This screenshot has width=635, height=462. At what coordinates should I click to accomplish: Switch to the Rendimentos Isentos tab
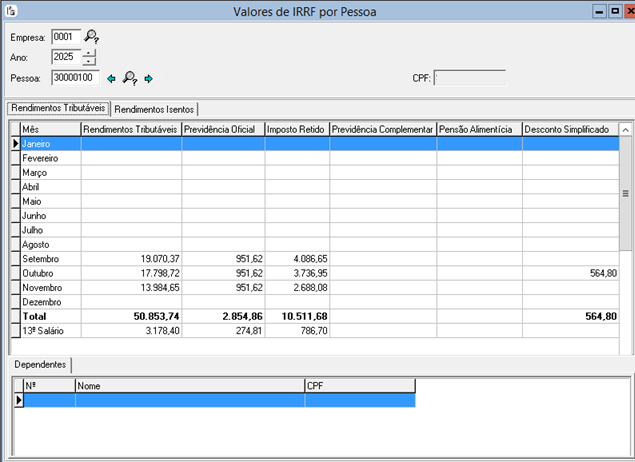tap(154, 109)
